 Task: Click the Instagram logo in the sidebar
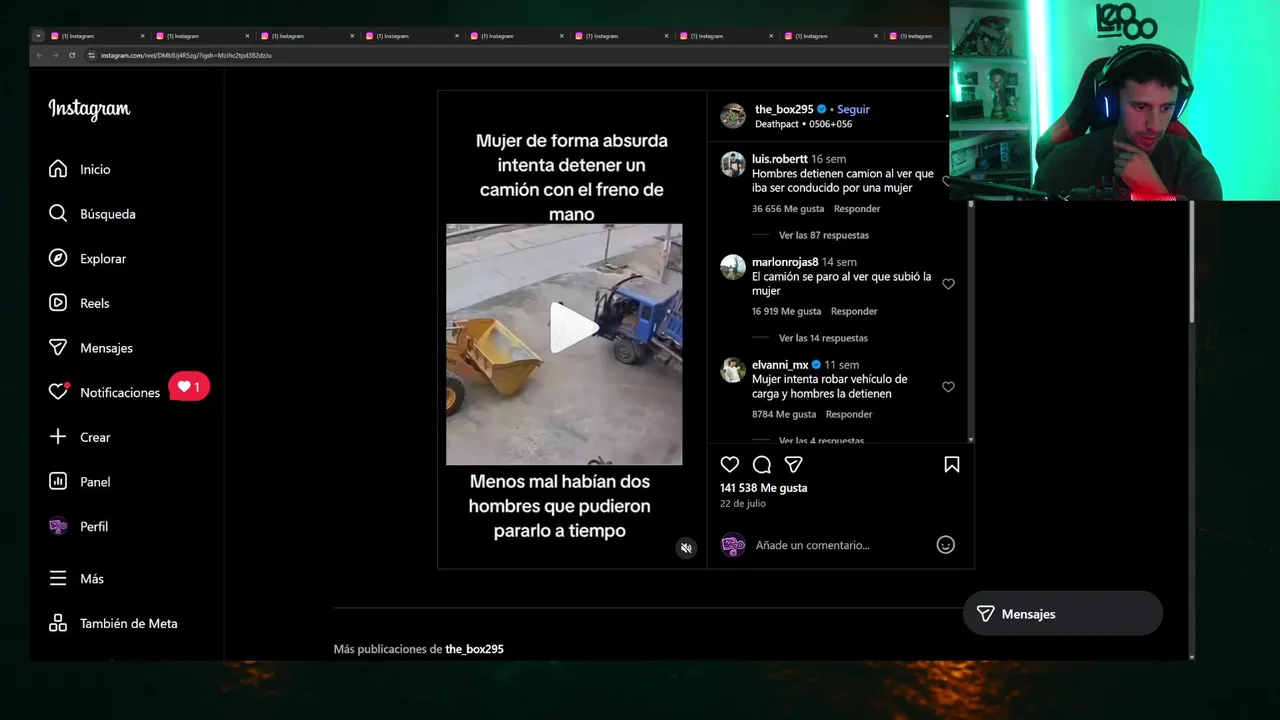pos(89,109)
